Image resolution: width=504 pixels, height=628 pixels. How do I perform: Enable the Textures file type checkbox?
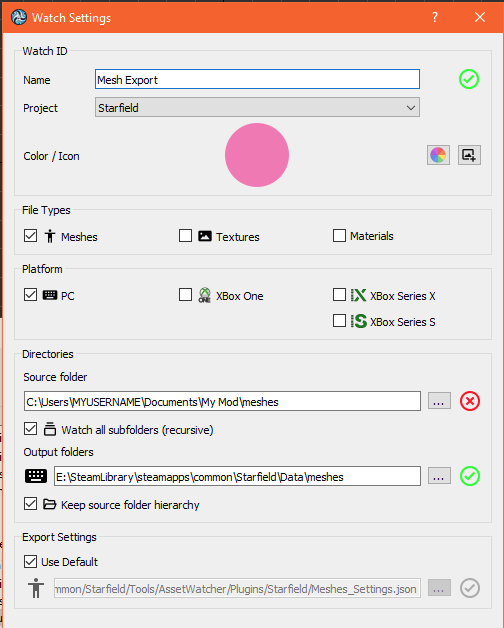185,236
